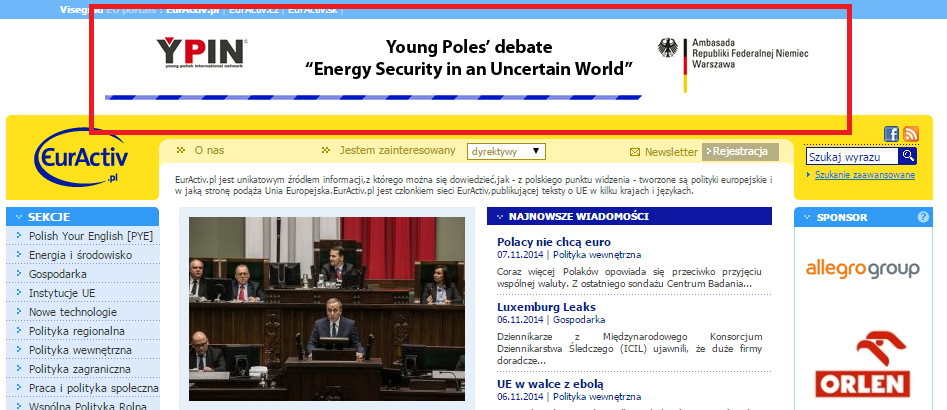Select Instytucje UE section
The height and width of the screenshot is (410, 947).
(x=62, y=293)
